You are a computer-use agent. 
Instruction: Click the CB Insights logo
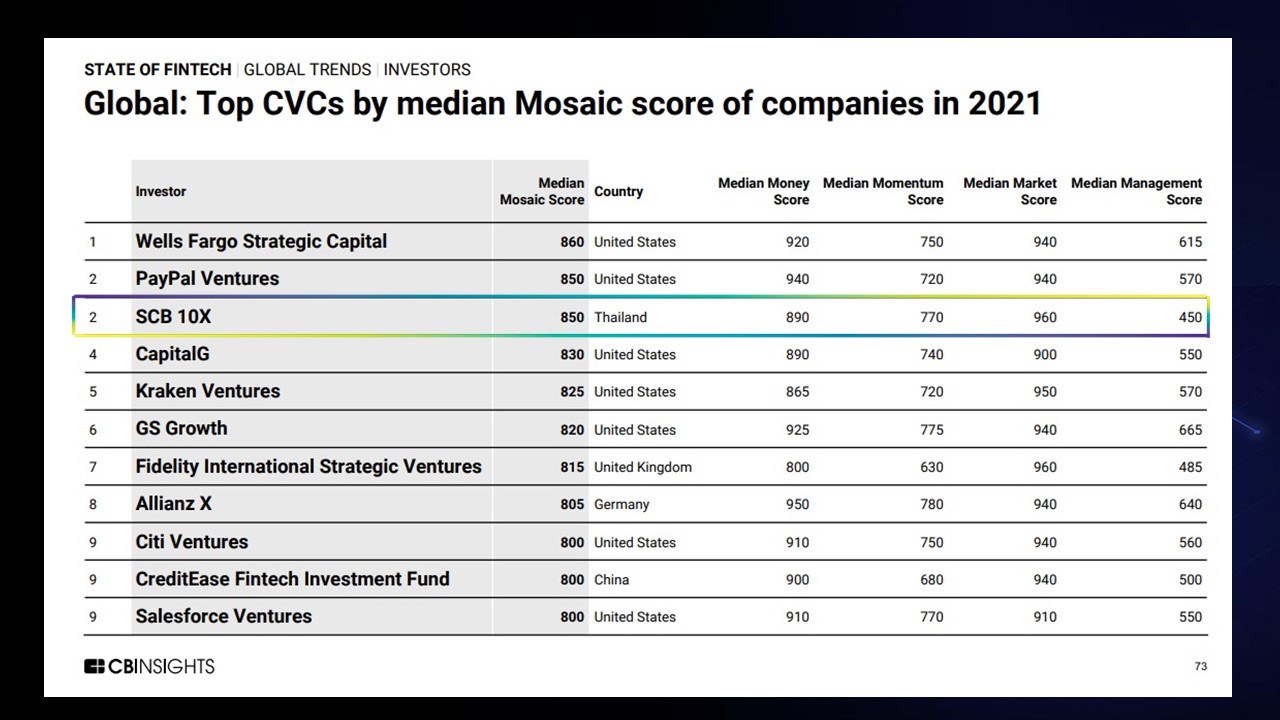(149, 666)
